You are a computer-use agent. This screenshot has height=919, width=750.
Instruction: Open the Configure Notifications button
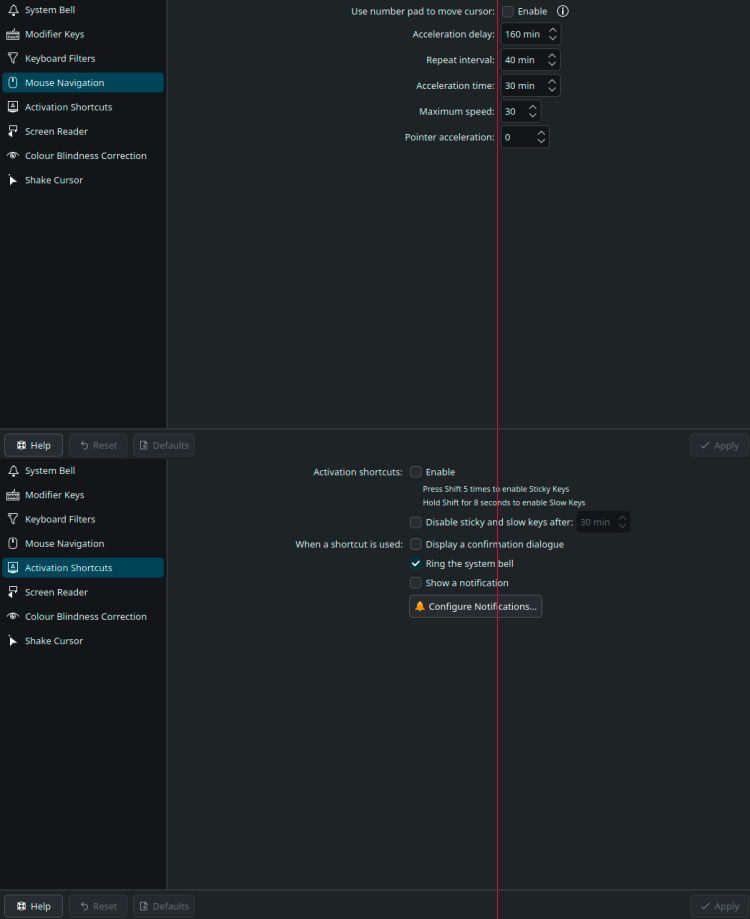point(476,606)
